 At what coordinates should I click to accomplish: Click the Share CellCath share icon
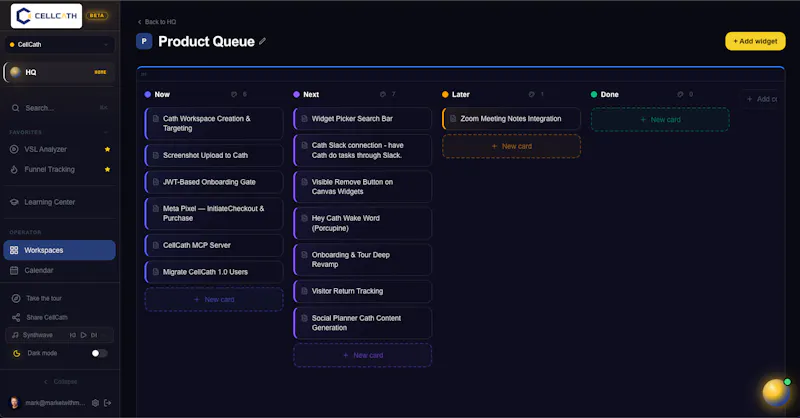(x=16, y=317)
